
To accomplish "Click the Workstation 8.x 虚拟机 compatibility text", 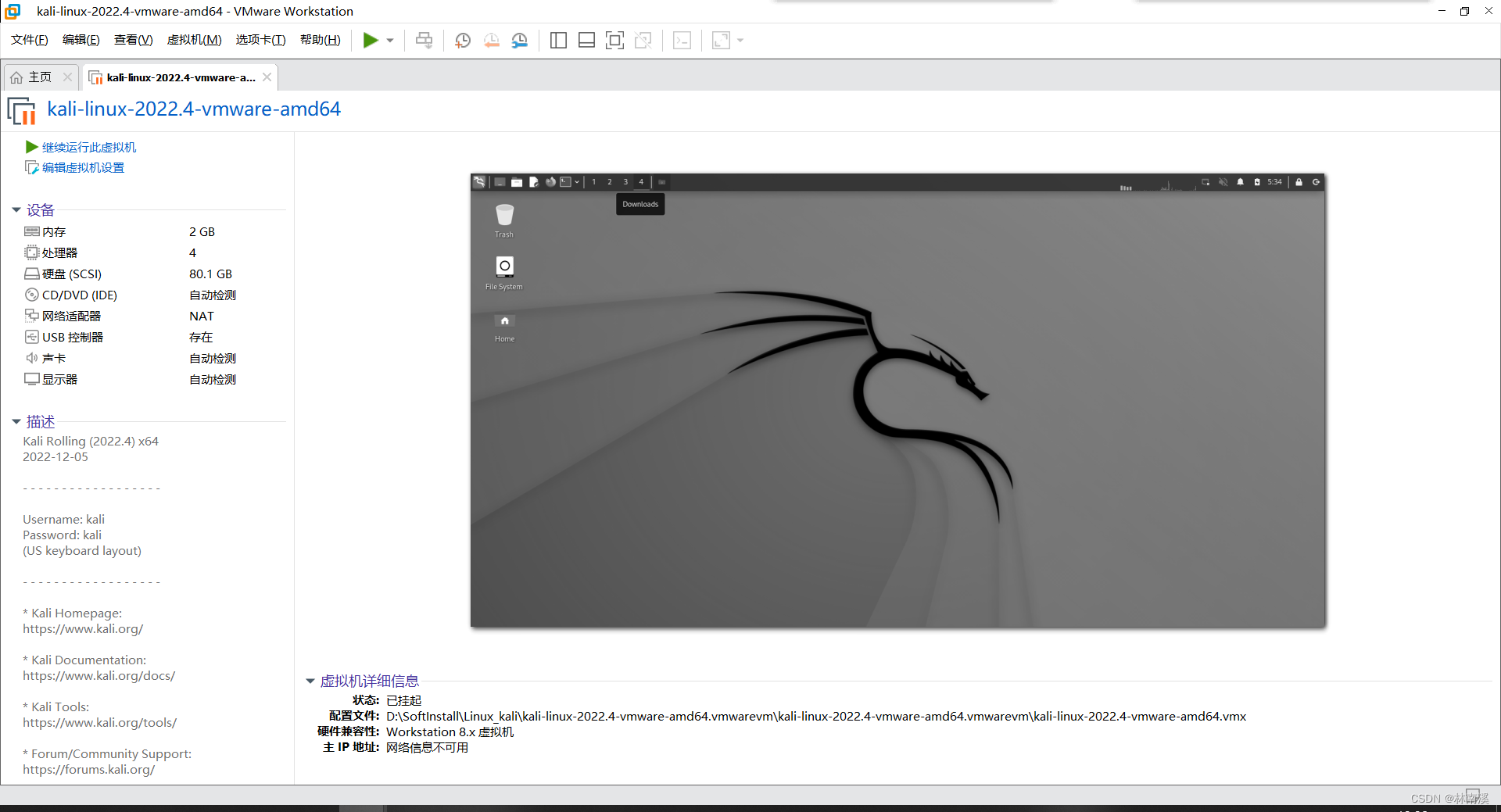I will click(x=450, y=732).
